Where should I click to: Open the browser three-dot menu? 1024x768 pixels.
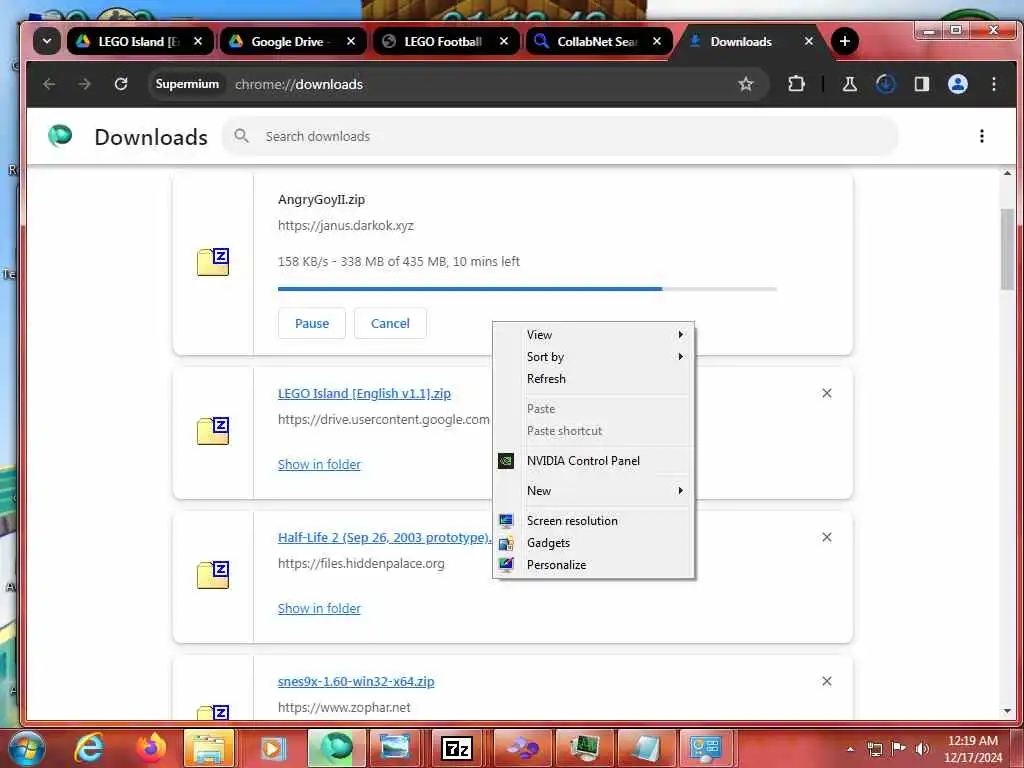[993, 84]
